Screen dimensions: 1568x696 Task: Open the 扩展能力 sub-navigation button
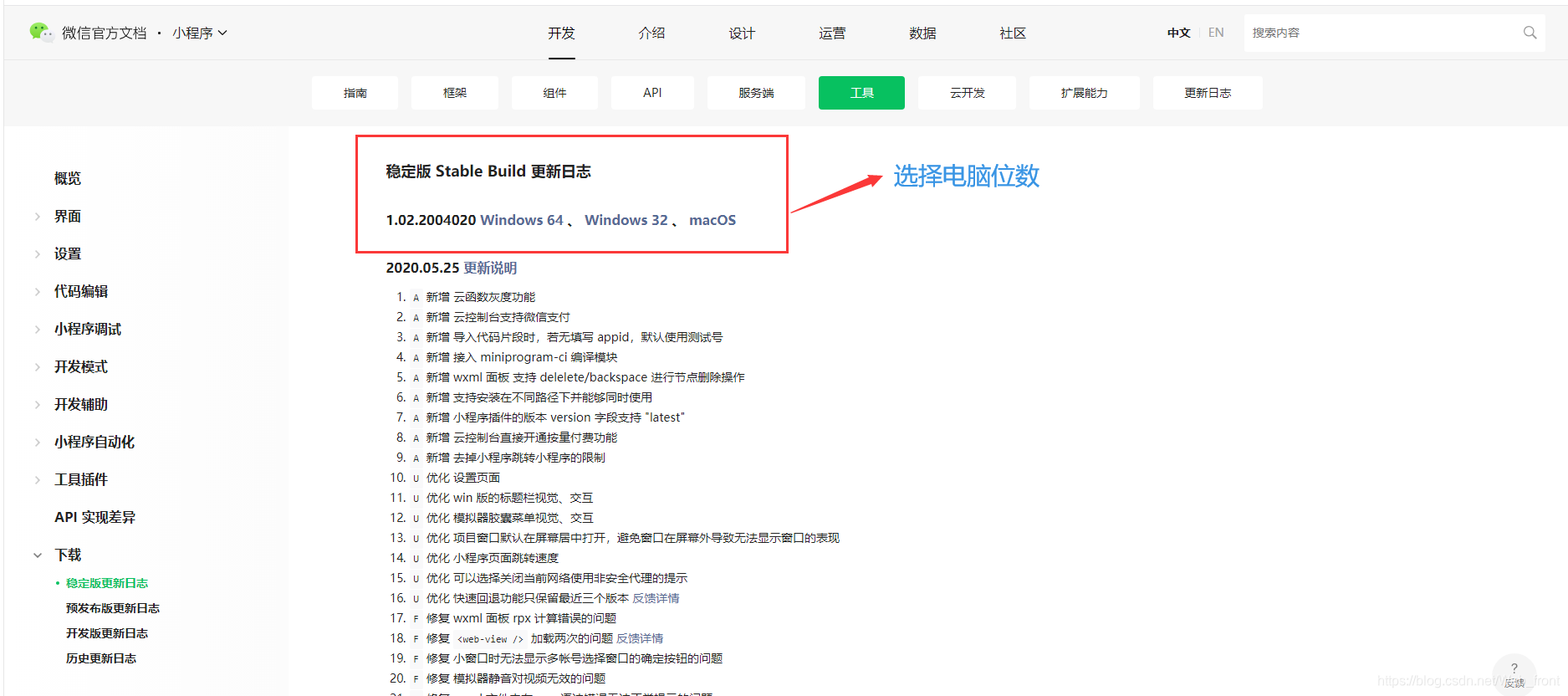tap(1084, 93)
